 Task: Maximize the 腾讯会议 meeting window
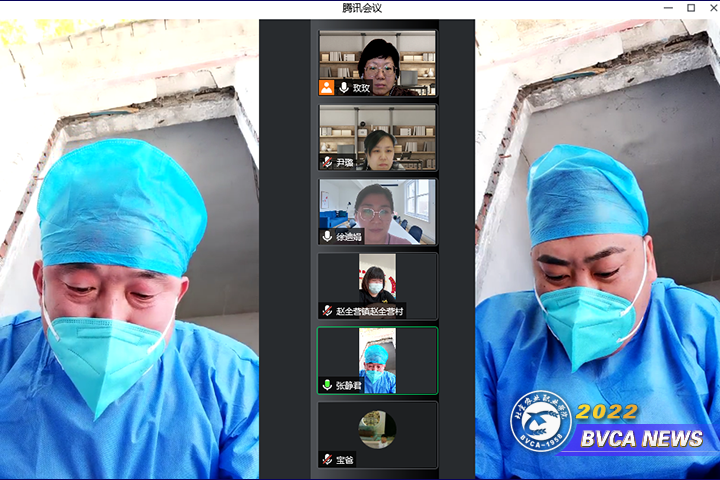coord(690,8)
